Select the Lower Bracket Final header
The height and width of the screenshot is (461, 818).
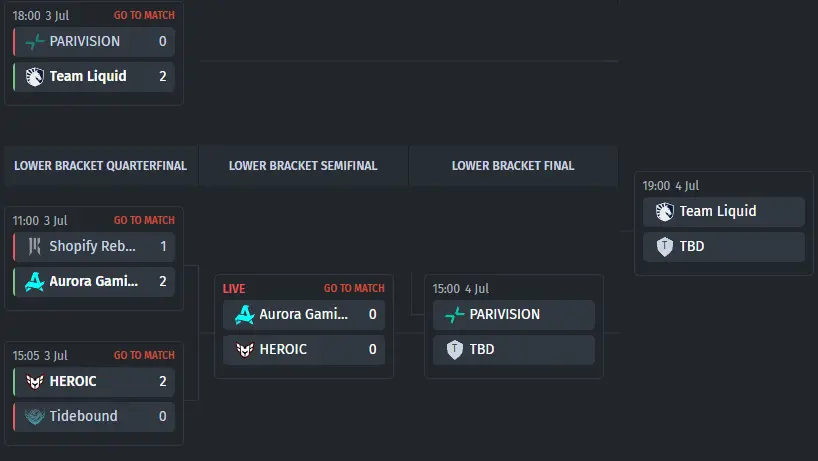coord(513,166)
